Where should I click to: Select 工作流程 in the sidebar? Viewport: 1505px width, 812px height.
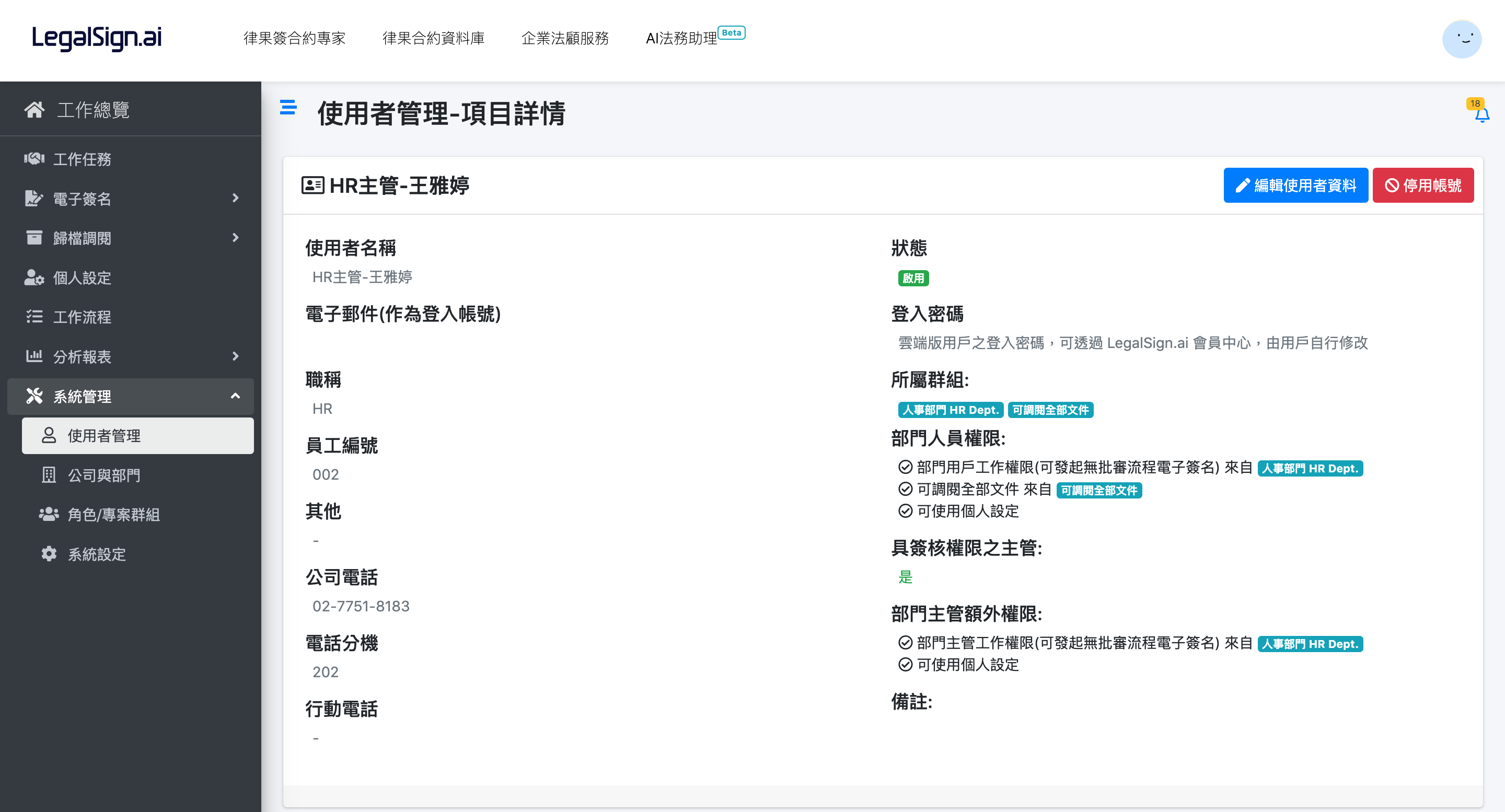(x=130, y=317)
